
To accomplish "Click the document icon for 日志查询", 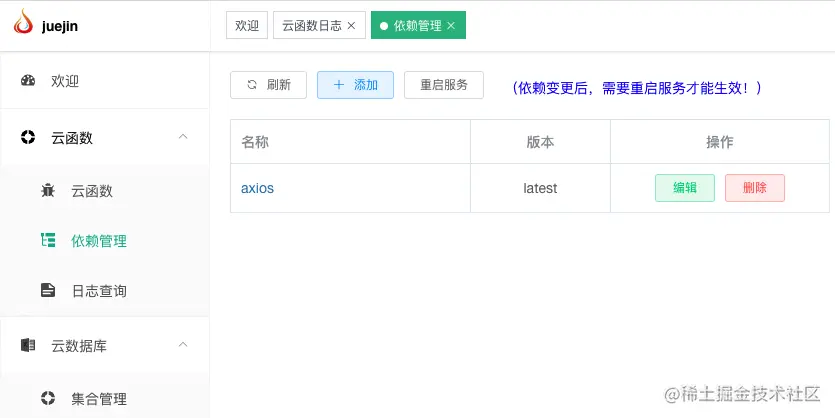I will [x=48, y=290].
